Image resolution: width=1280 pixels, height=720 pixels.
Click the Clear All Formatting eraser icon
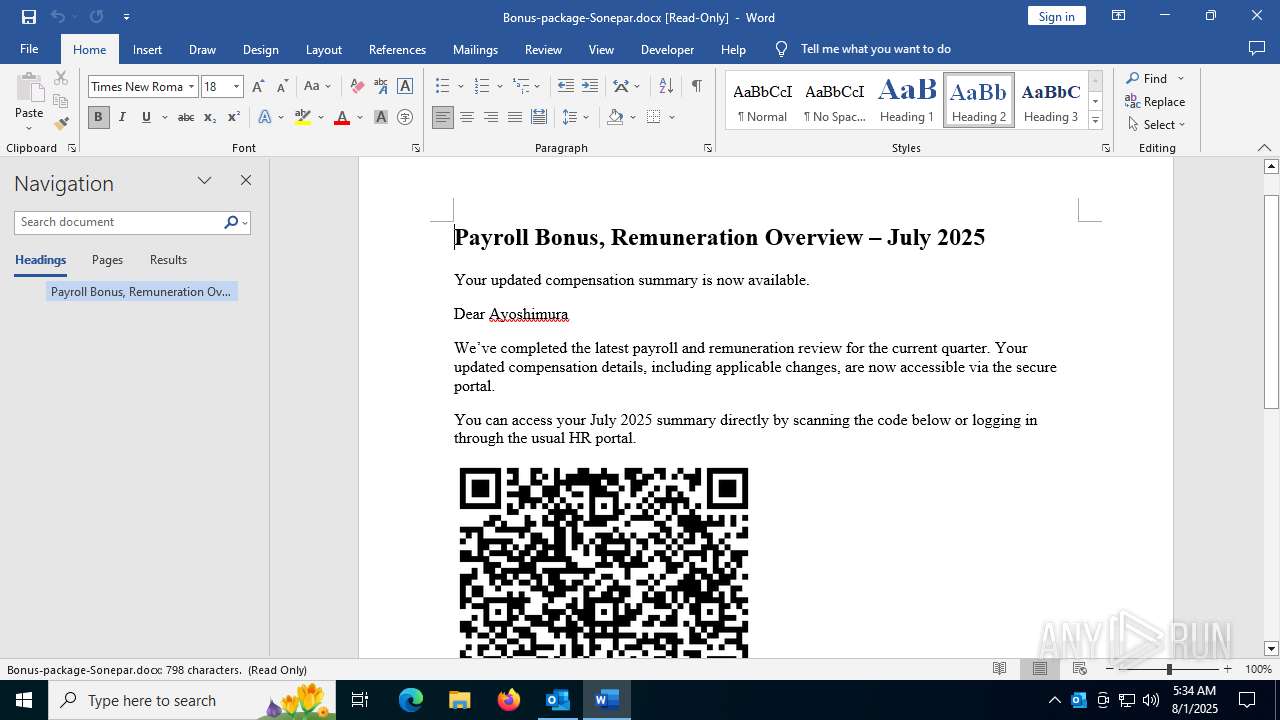357,86
